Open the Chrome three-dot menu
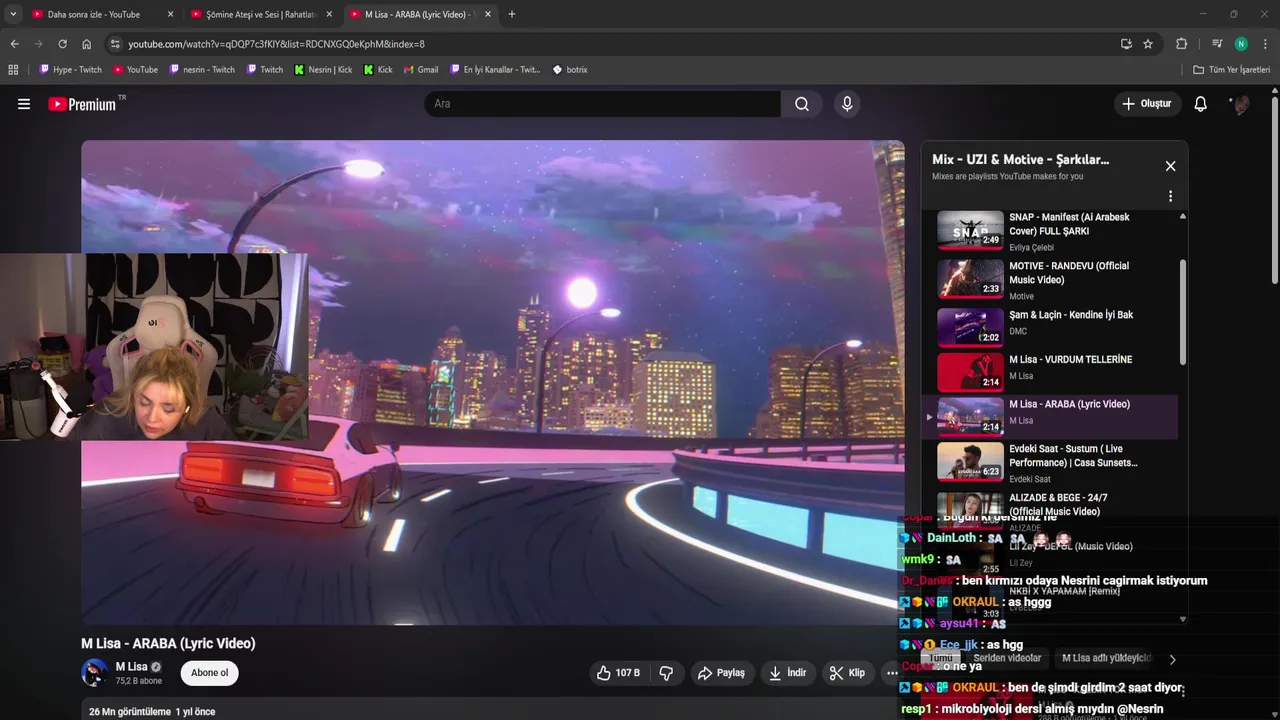This screenshot has width=1280, height=720. point(1265,44)
